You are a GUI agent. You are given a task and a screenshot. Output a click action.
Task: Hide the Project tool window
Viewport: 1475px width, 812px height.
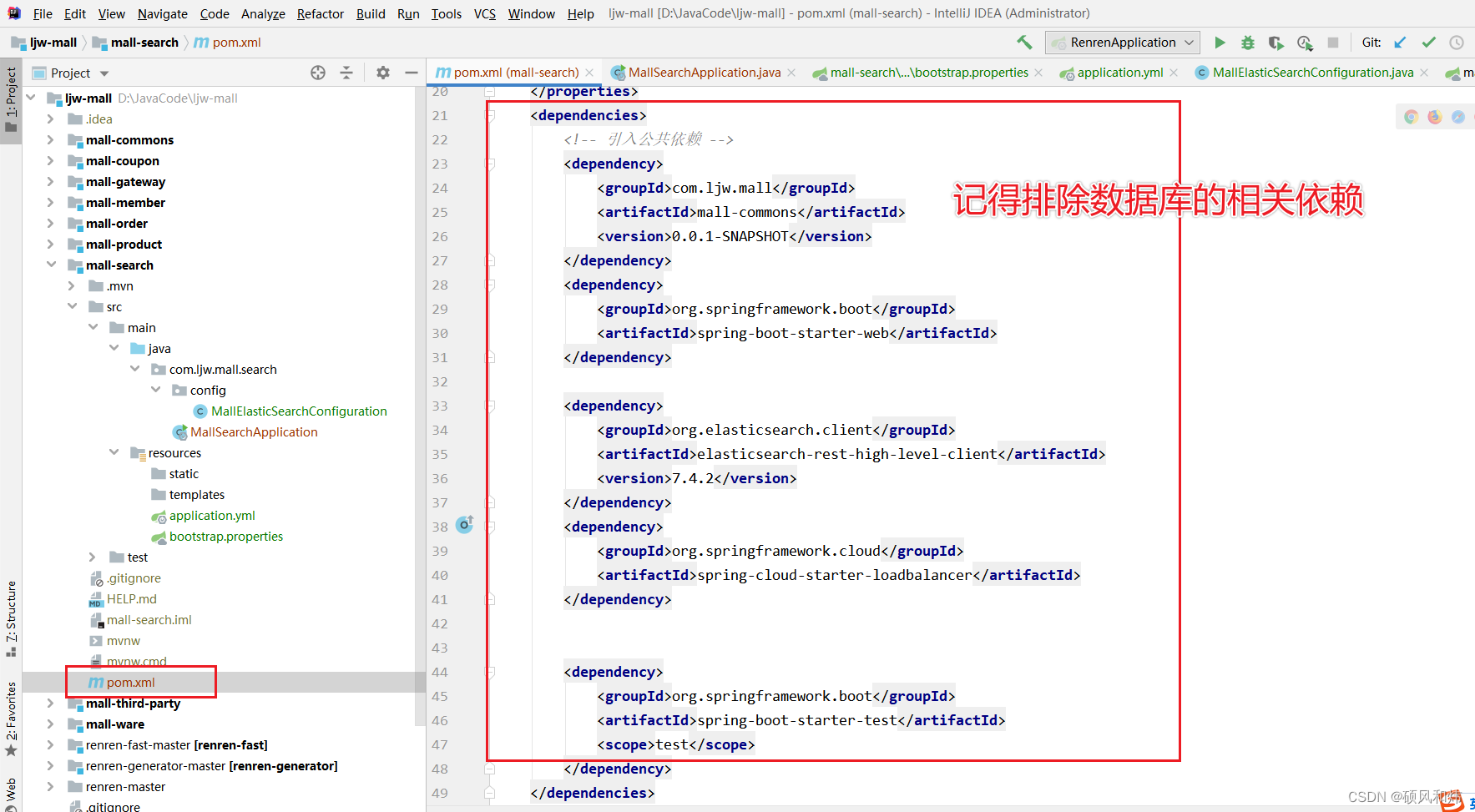[x=412, y=73]
